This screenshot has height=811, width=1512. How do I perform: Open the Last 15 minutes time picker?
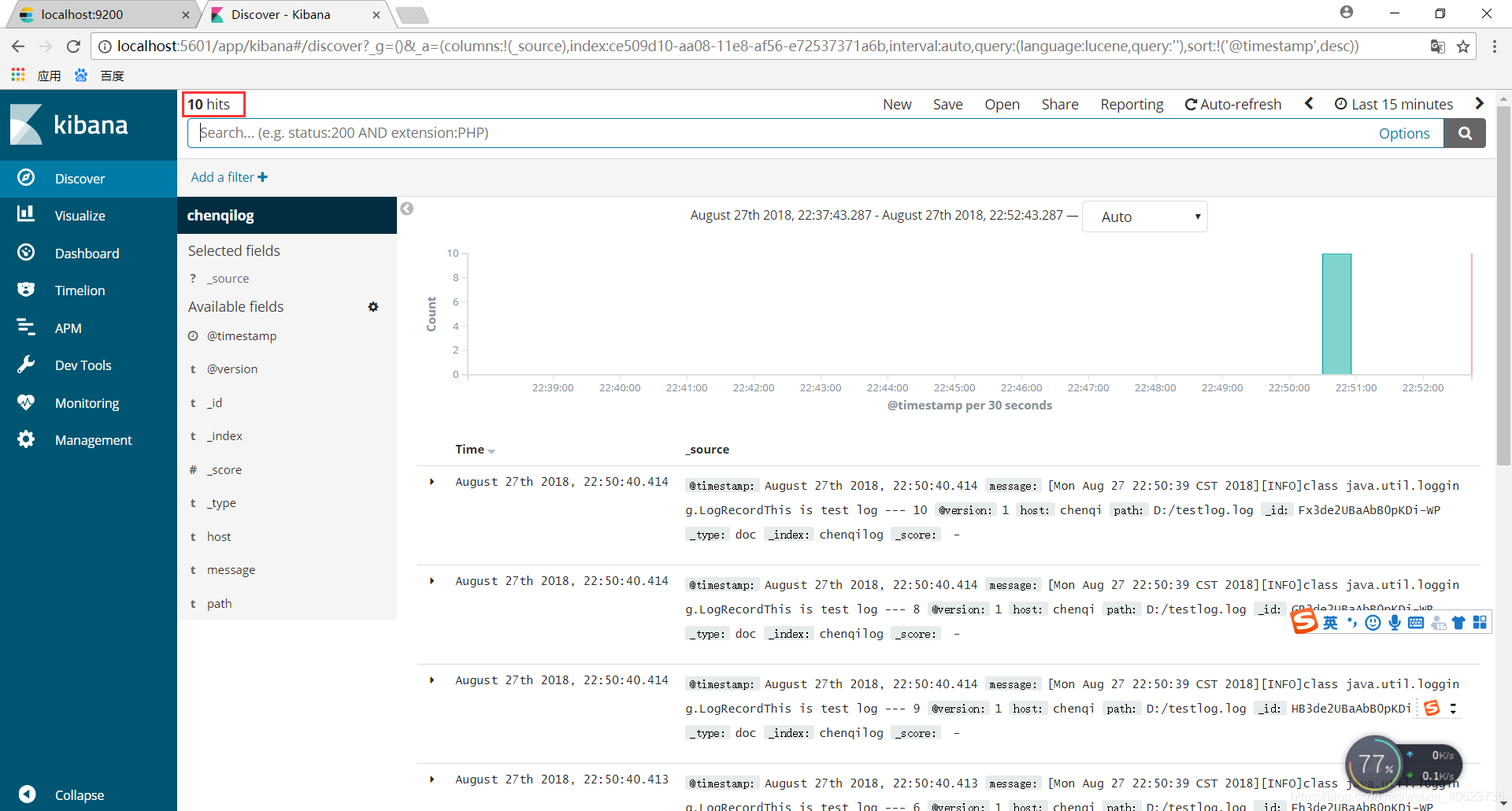coord(1394,104)
